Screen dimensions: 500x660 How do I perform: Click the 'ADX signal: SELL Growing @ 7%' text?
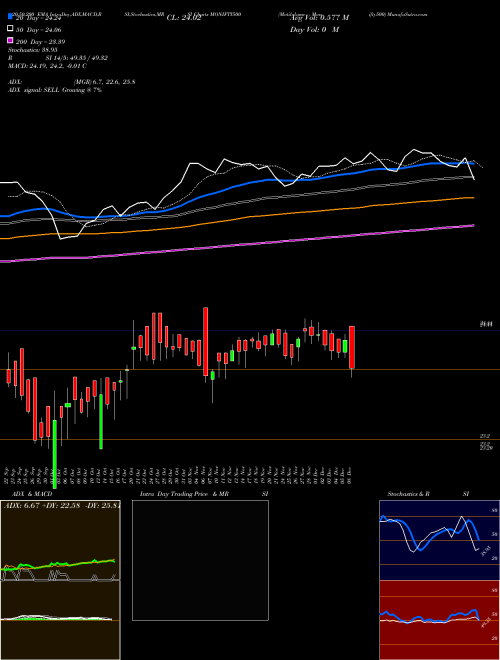click(x=55, y=90)
